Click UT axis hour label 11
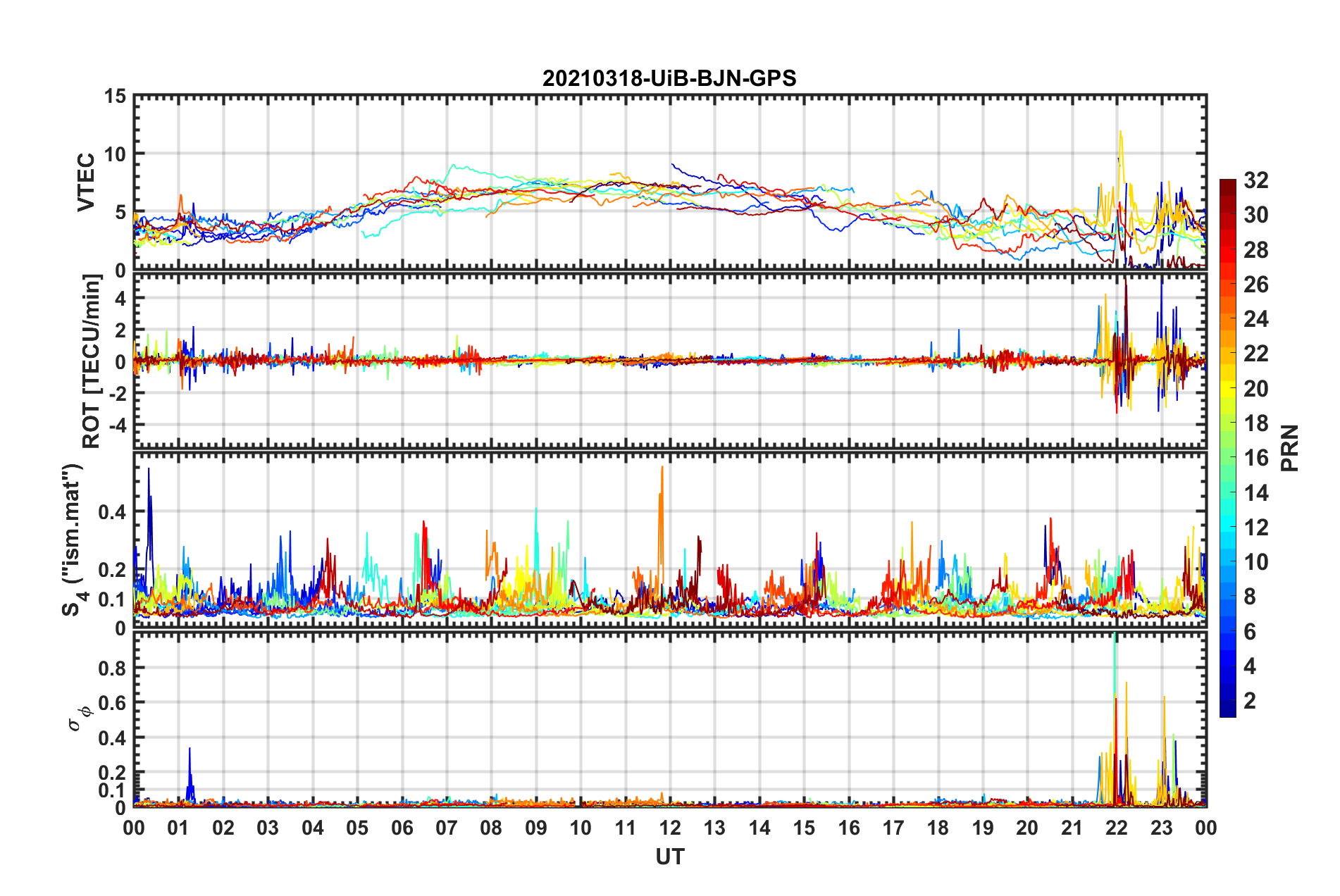This screenshot has height=896, width=1340. click(x=626, y=828)
